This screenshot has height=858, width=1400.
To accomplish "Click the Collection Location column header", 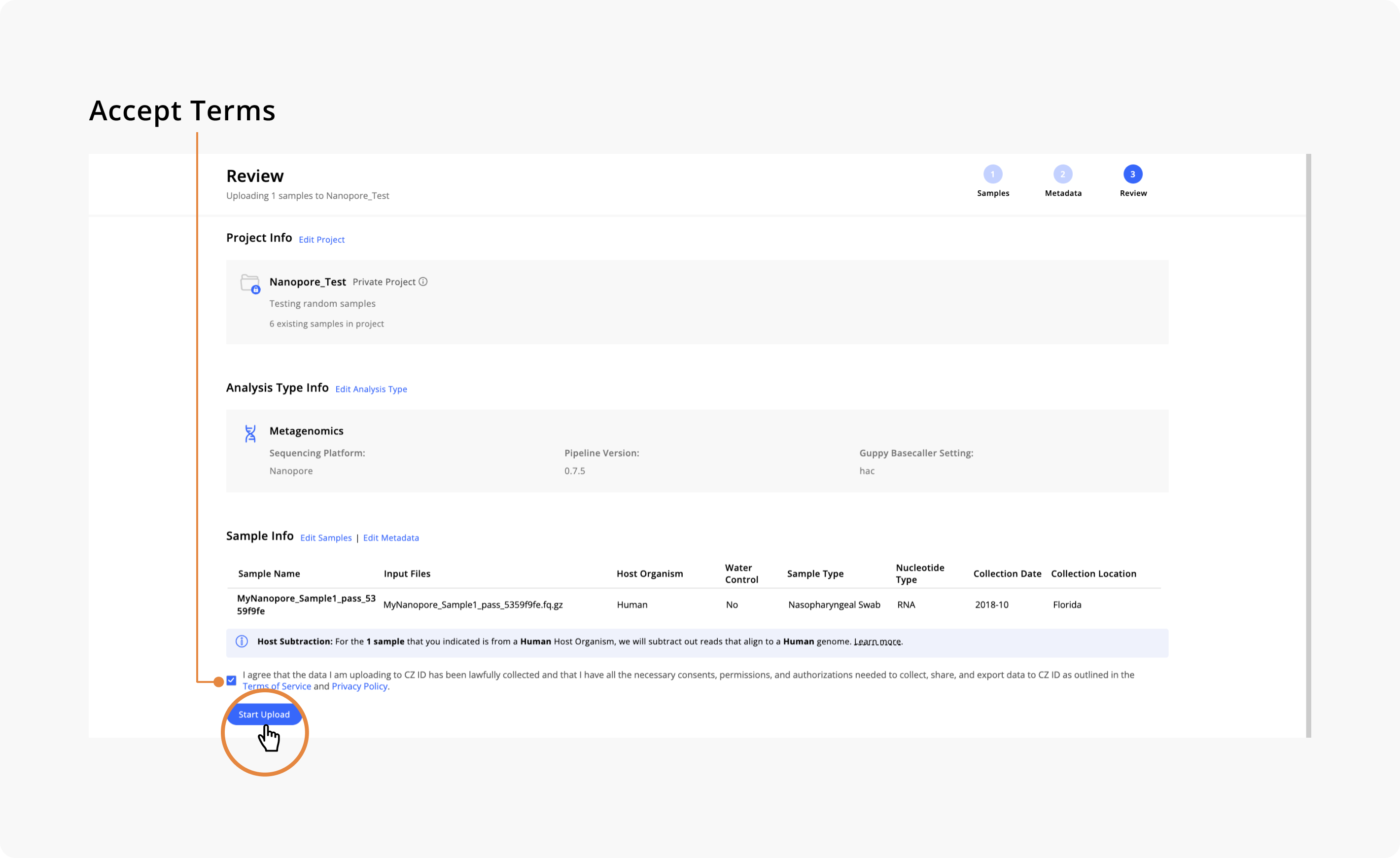I will point(1093,574).
